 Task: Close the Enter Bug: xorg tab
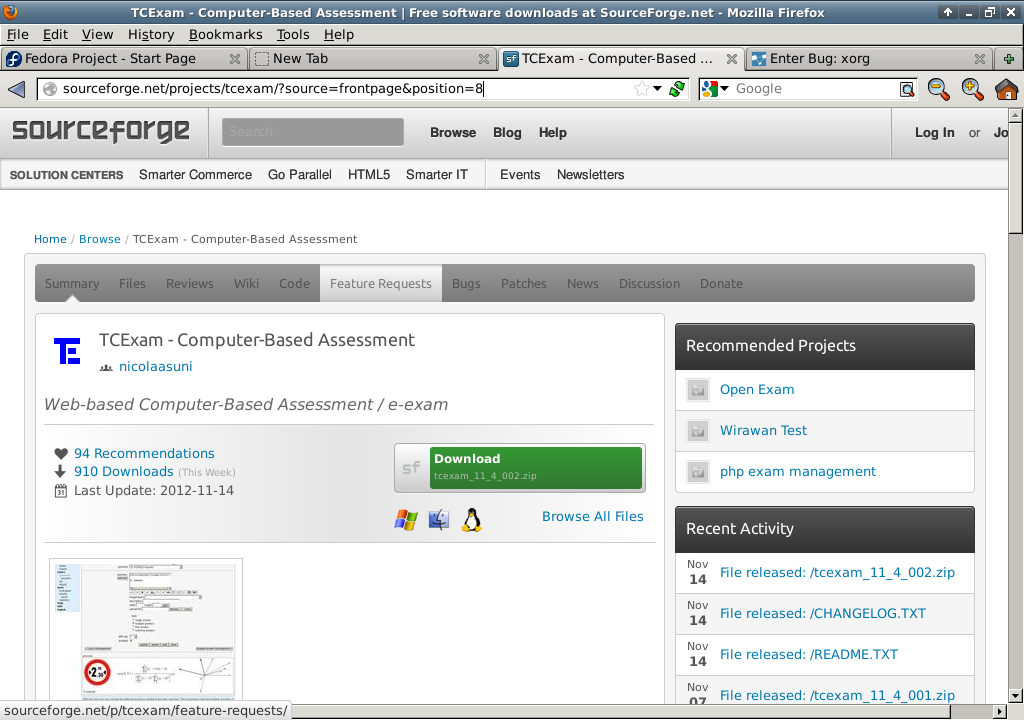pyautogui.click(x=980, y=58)
